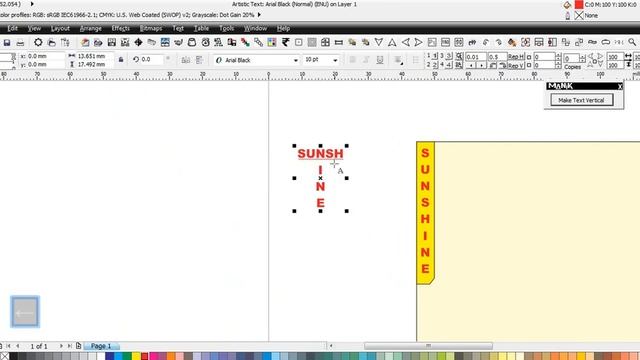Click the Rep H value spinner

click(558, 57)
